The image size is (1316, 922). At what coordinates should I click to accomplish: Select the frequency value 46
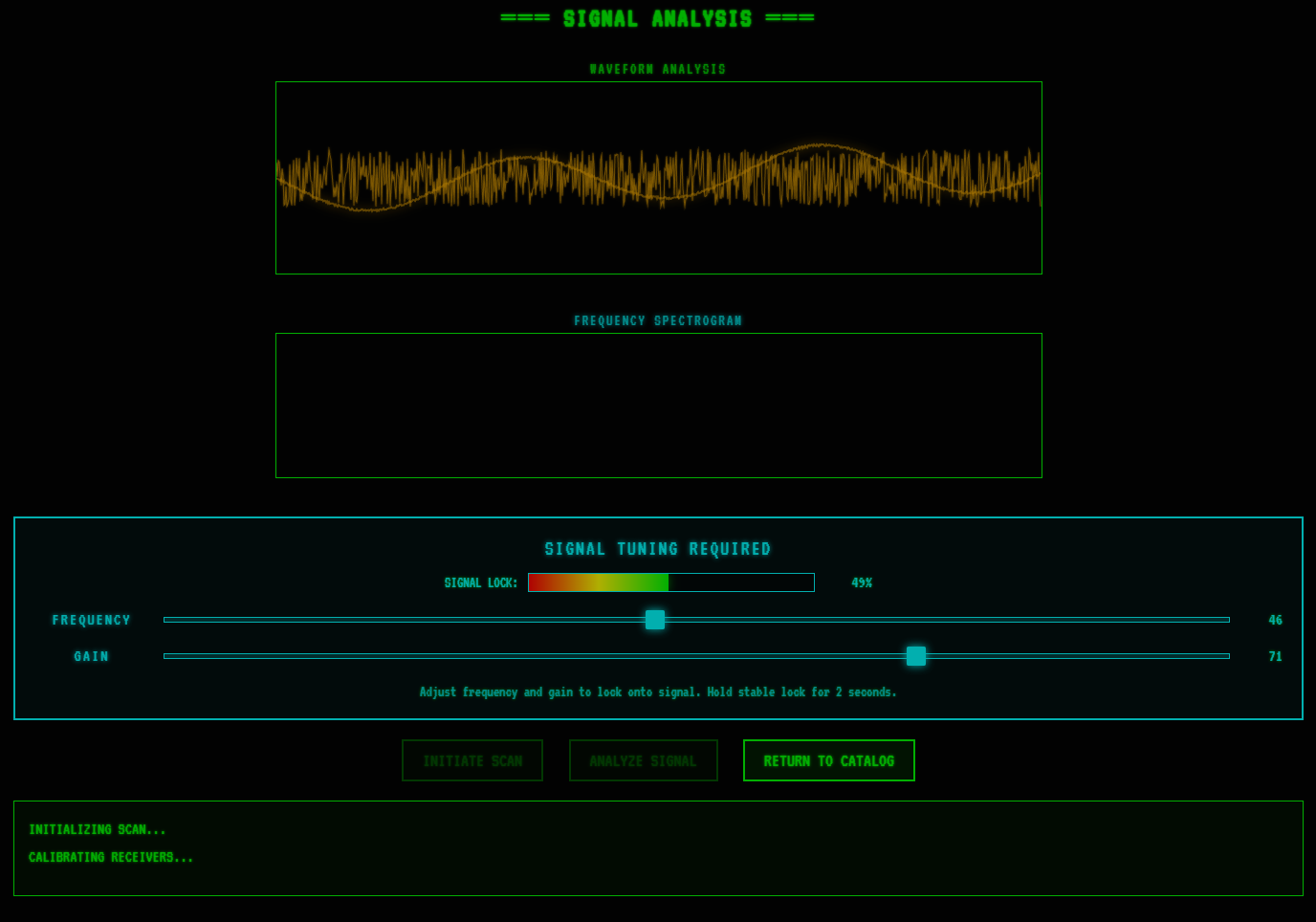pyautogui.click(x=1275, y=620)
